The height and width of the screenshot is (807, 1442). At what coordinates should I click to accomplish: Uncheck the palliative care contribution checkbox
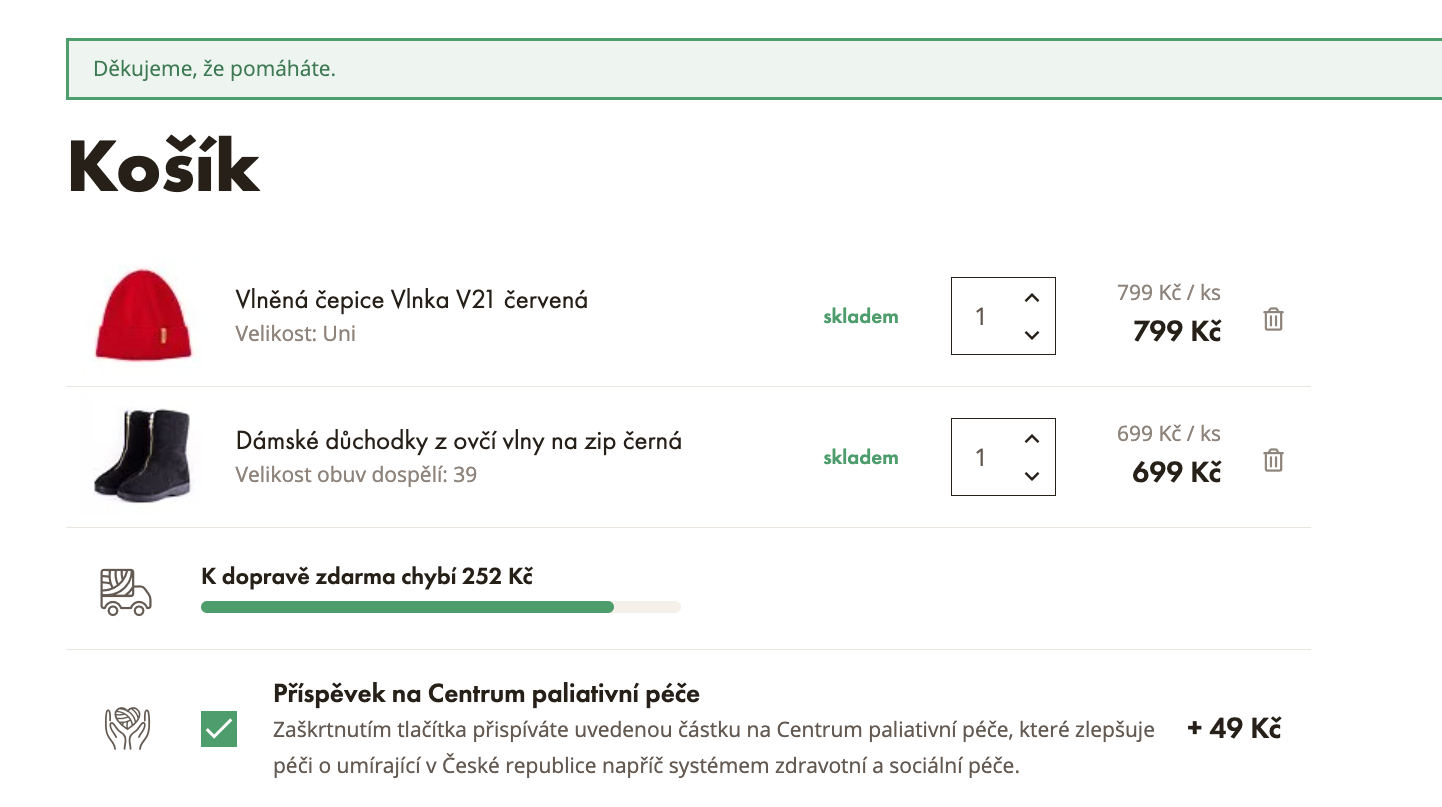(x=219, y=729)
